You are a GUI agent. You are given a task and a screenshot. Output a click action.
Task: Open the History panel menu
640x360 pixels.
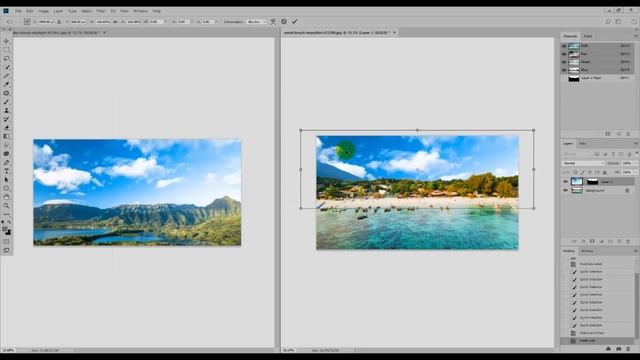[636, 251]
